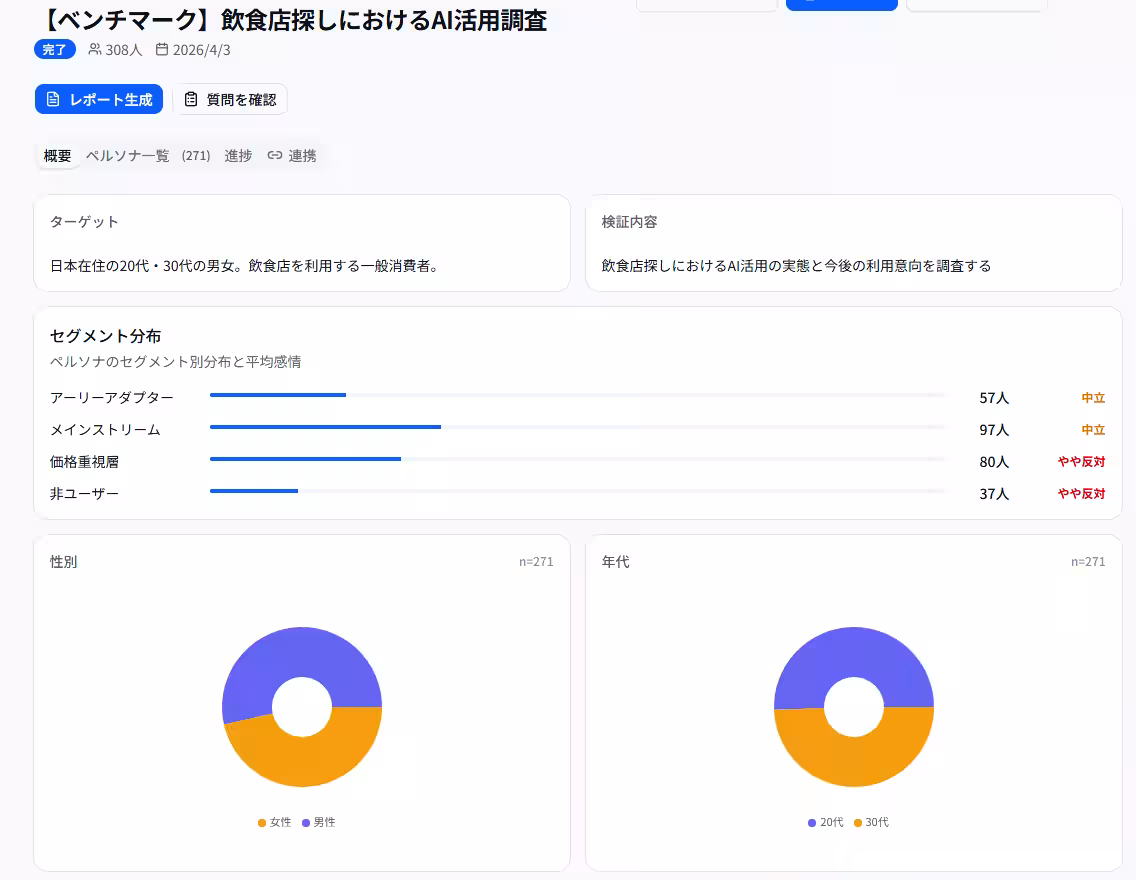The image size is (1136, 880).
Task: Click the 価格重視層 segment label
Action: 84,461
